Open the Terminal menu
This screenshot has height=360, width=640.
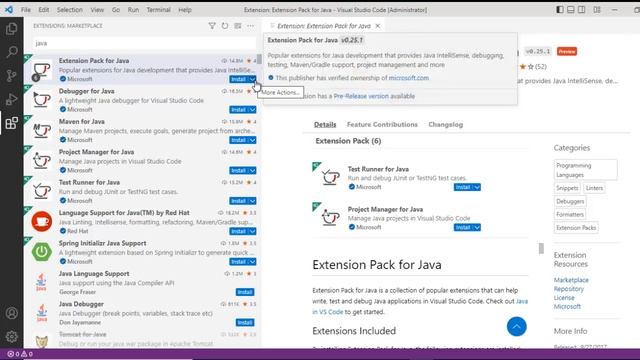pos(158,9)
